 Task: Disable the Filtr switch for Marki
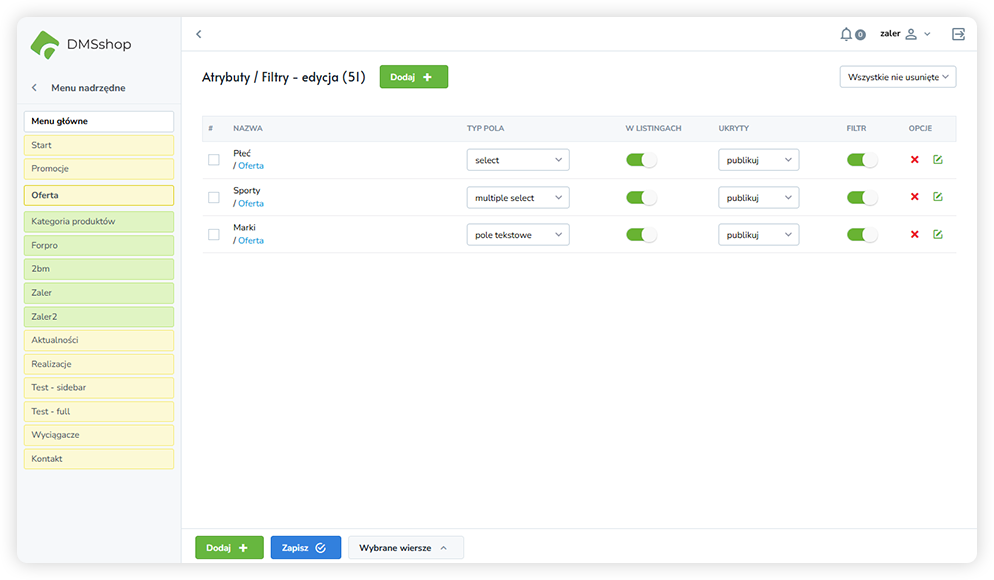click(861, 235)
